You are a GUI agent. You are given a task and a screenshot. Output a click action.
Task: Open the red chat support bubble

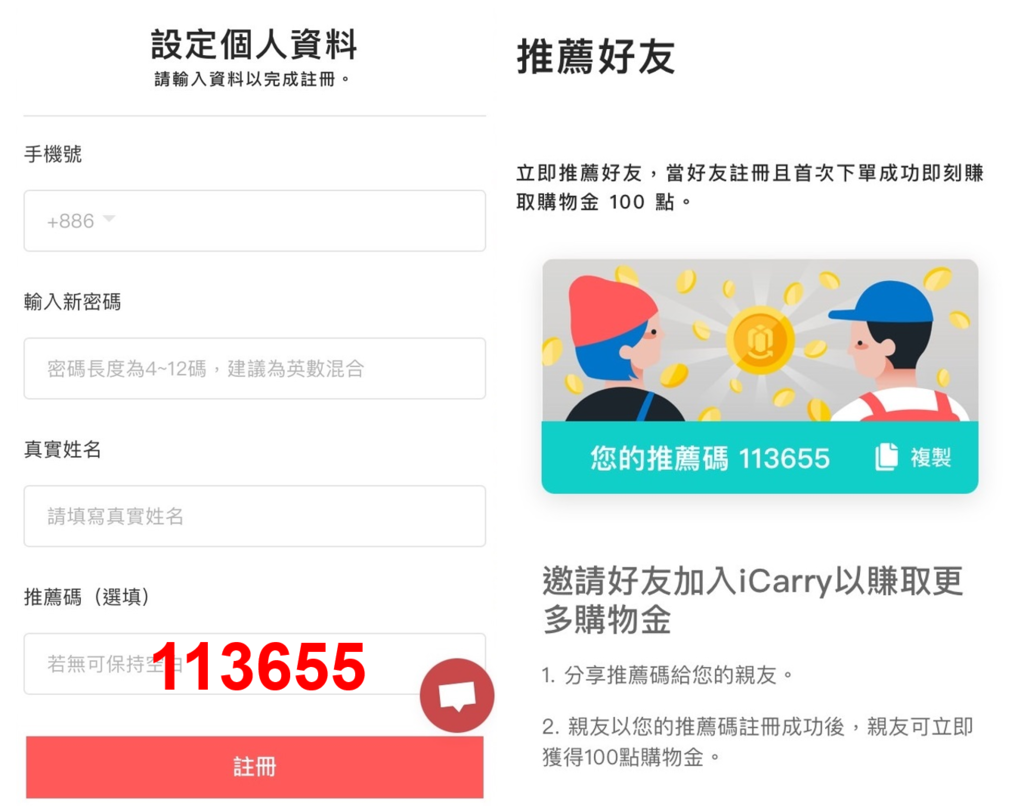point(457,695)
